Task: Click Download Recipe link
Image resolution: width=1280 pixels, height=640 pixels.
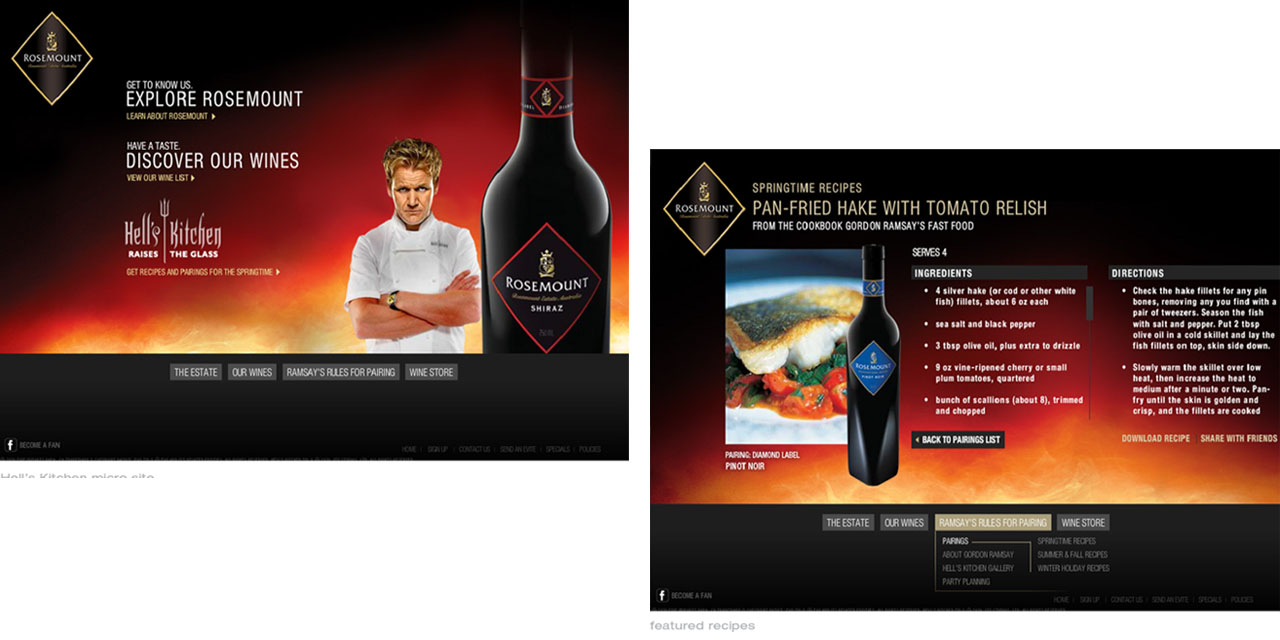Action: click(1156, 439)
